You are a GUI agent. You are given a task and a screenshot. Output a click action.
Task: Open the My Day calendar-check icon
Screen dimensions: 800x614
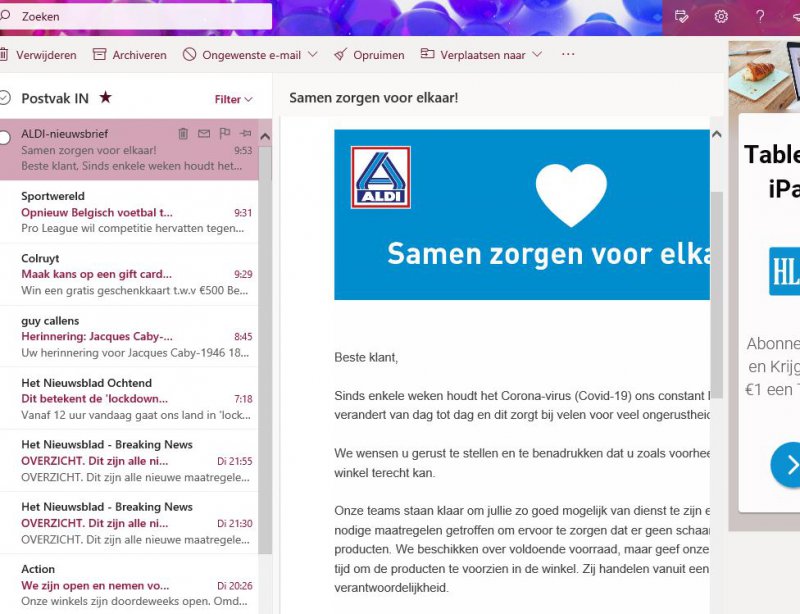click(682, 16)
